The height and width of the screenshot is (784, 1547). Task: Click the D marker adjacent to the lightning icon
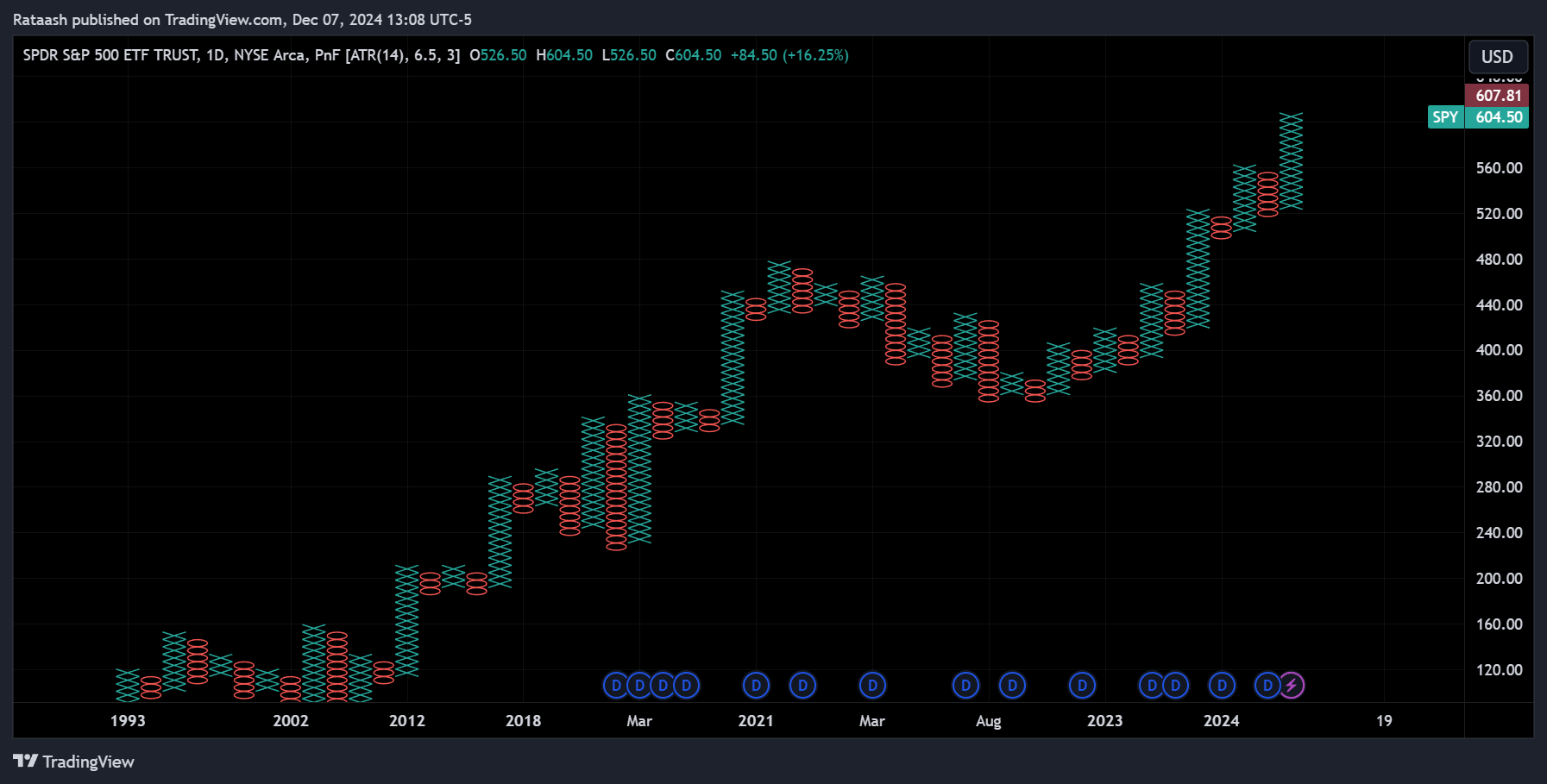1267,686
